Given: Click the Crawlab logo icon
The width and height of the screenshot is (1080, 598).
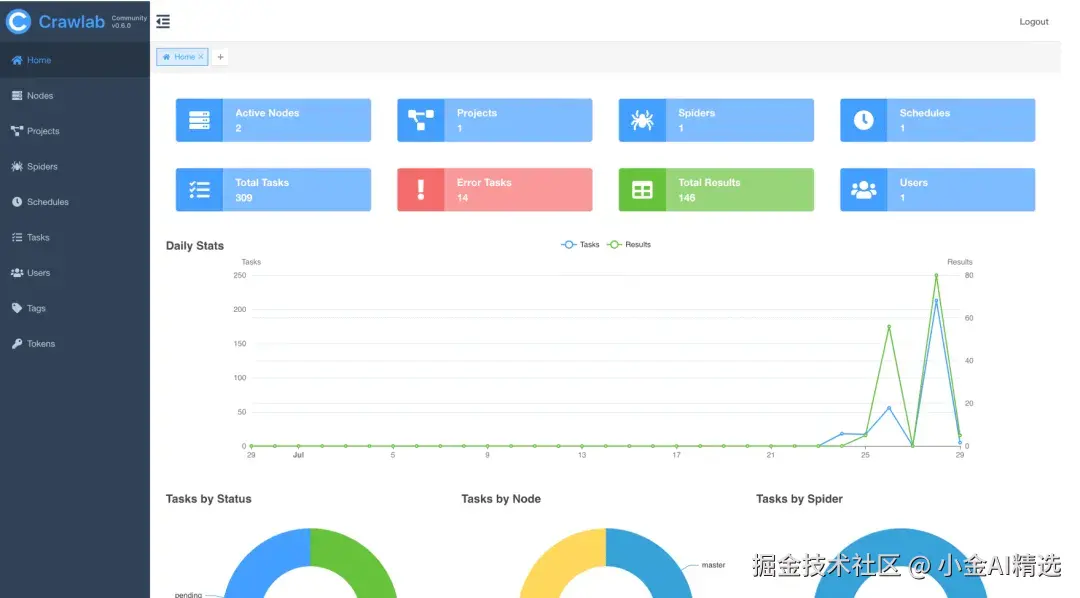Looking at the screenshot, I should click(x=18, y=21).
